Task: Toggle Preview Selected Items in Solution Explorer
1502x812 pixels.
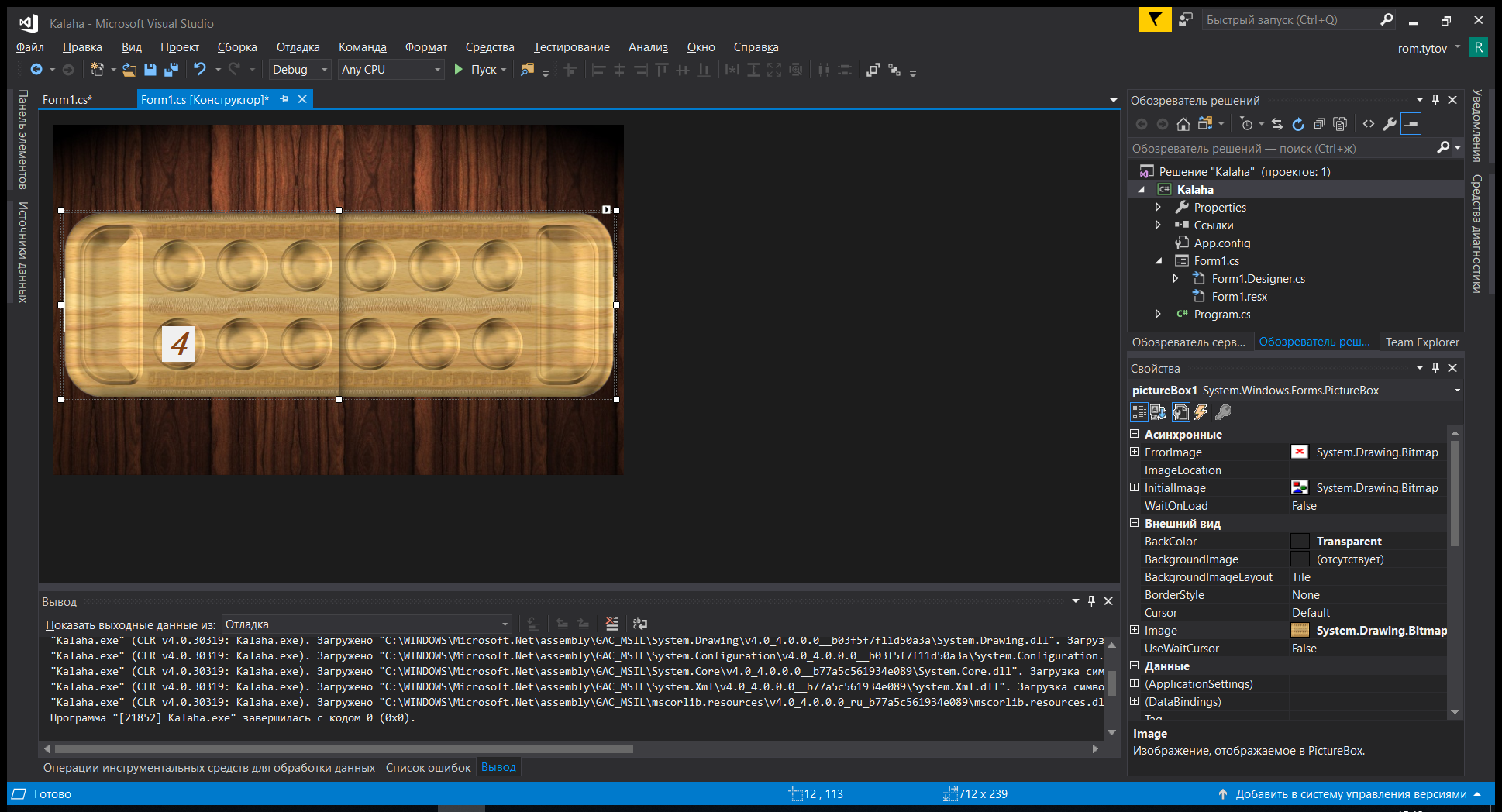Action: pyautogui.click(x=1411, y=124)
